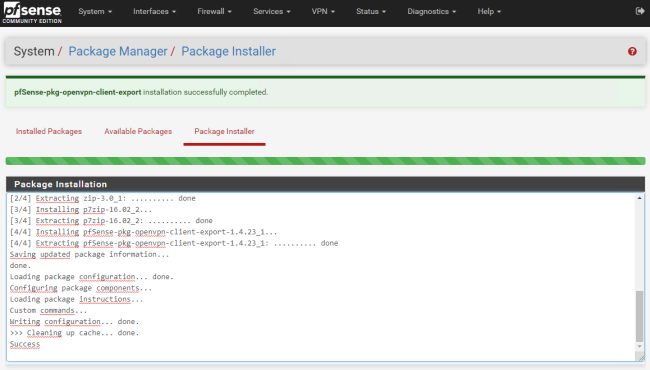Click the textarea resize handle corner
Image resolution: width=650 pixels, height=370 pixels.
[641, 358]
